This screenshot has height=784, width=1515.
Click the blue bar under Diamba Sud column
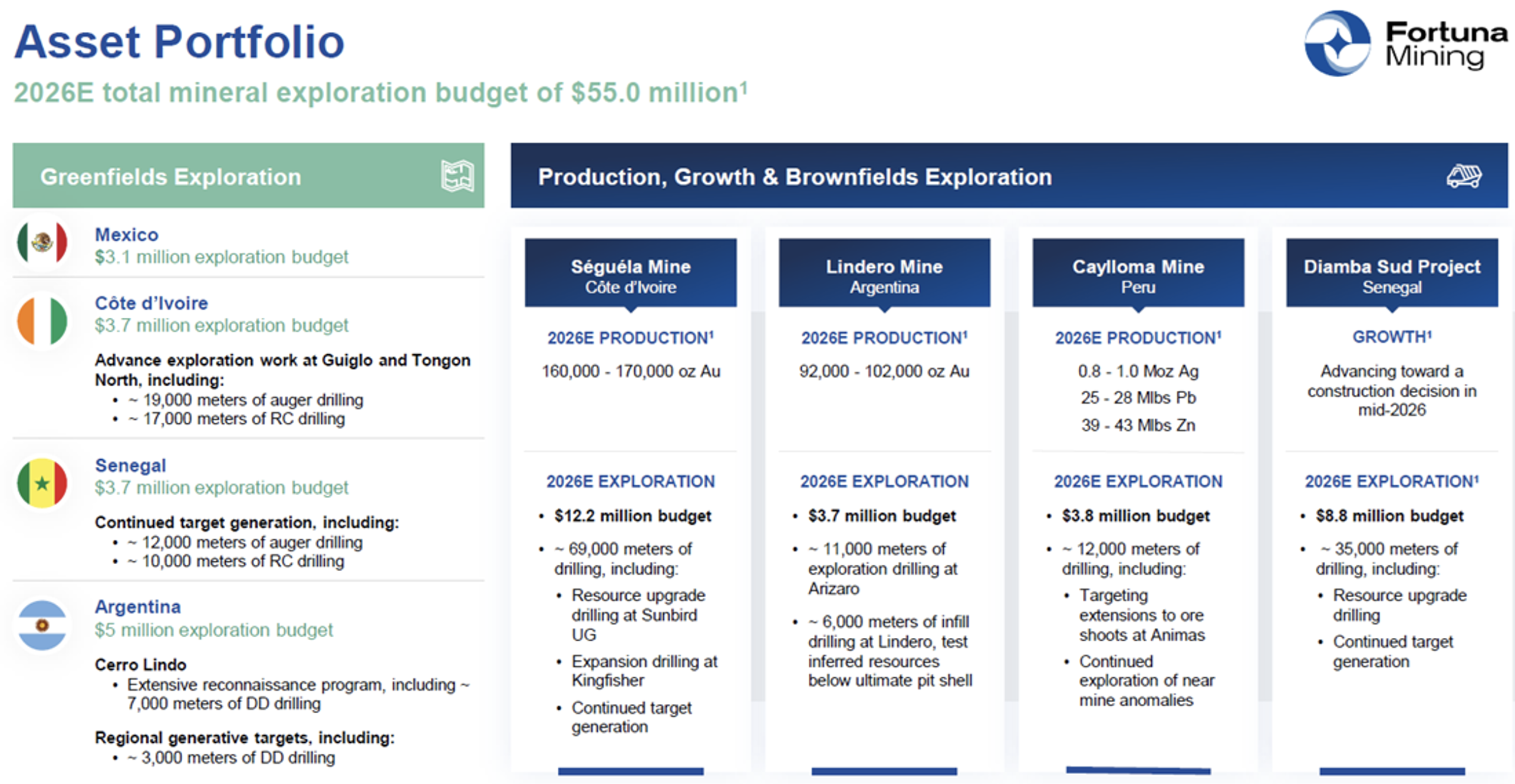coord(1391,771)
